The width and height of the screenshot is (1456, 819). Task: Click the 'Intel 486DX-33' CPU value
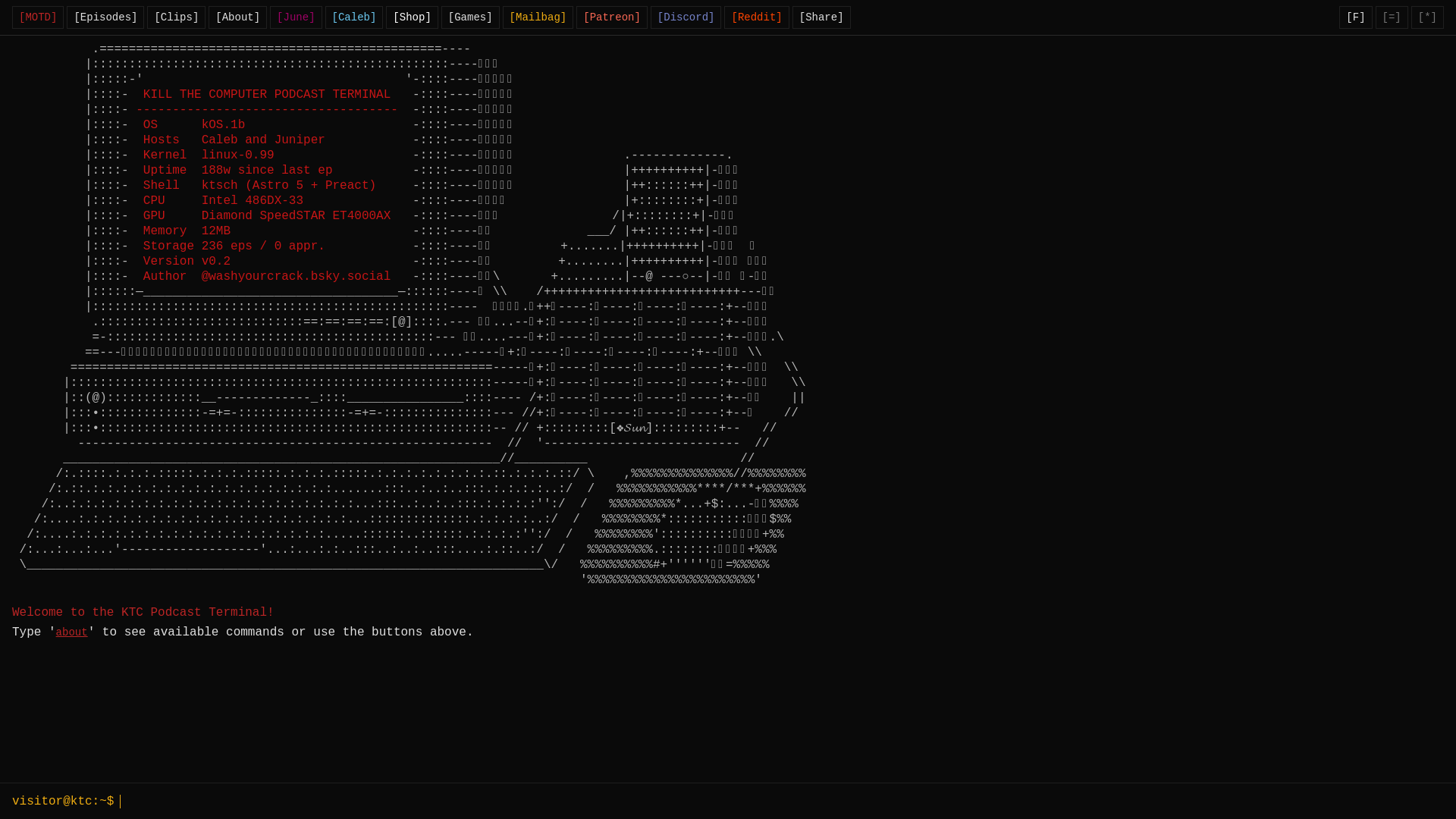click(253, 201)
